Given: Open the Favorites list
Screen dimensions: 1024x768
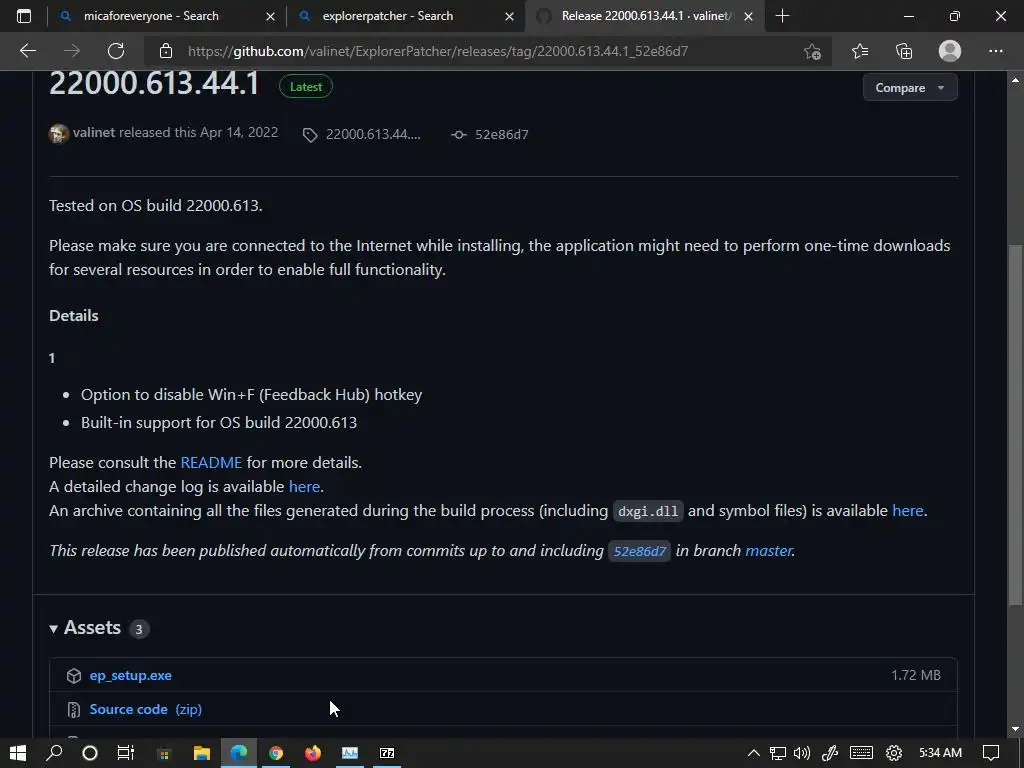Looking at the screenshot, I should coord(859,51).
